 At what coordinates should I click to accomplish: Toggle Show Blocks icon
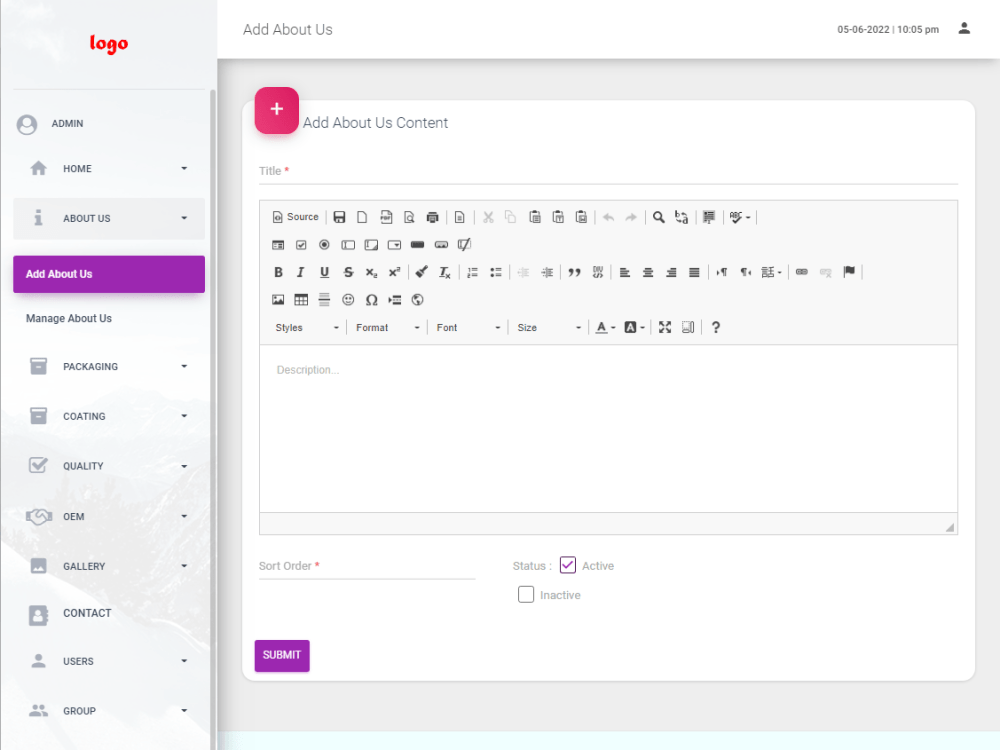click(688, 327)
